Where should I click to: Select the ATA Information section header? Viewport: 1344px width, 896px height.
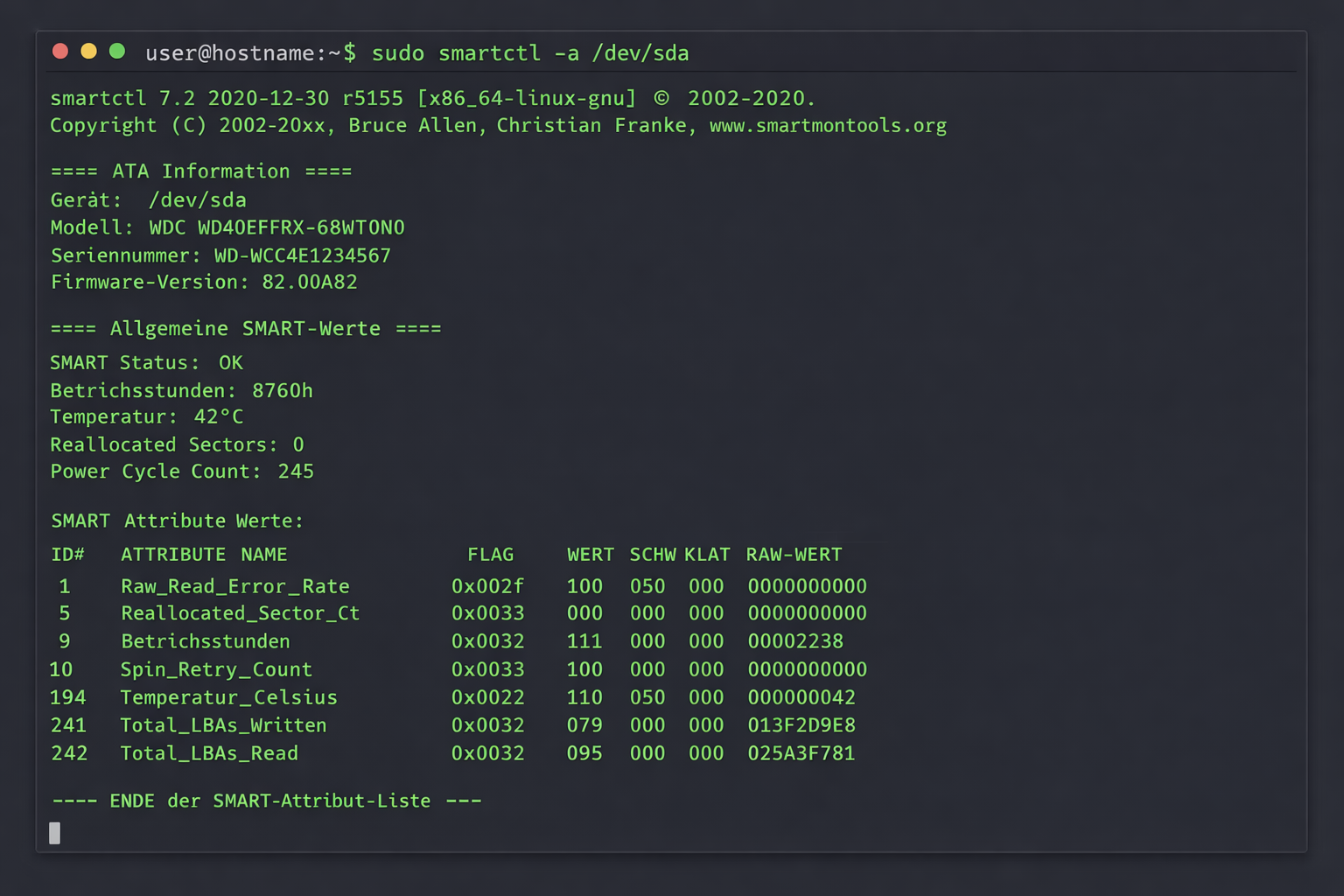[199, 171]
